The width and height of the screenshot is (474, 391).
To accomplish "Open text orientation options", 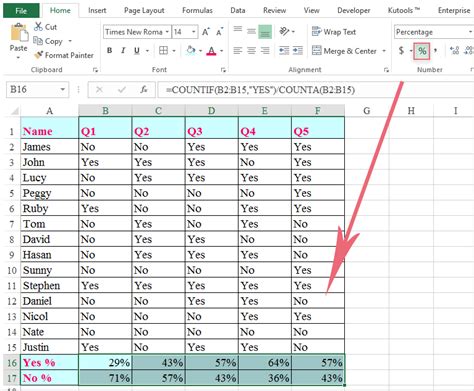I will [x=284, y=32].
